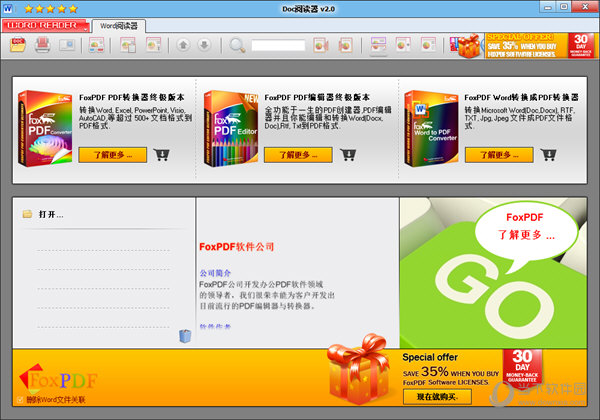Click the cart icon for Word转换成PDF转换器
The image size is (600, 420).
click(x=548, y=155)
